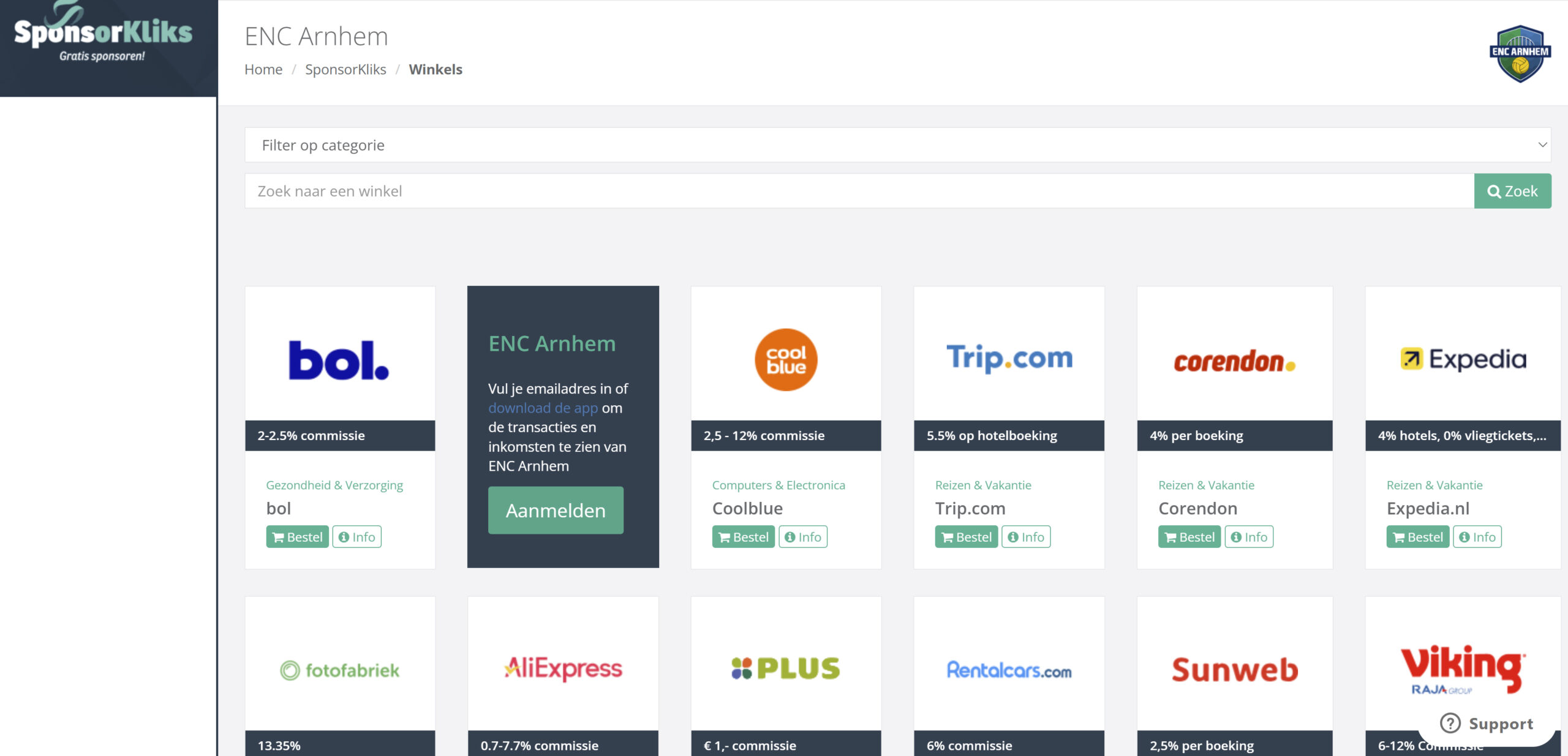Show Info for Corendon

[x=1248, y=537]
